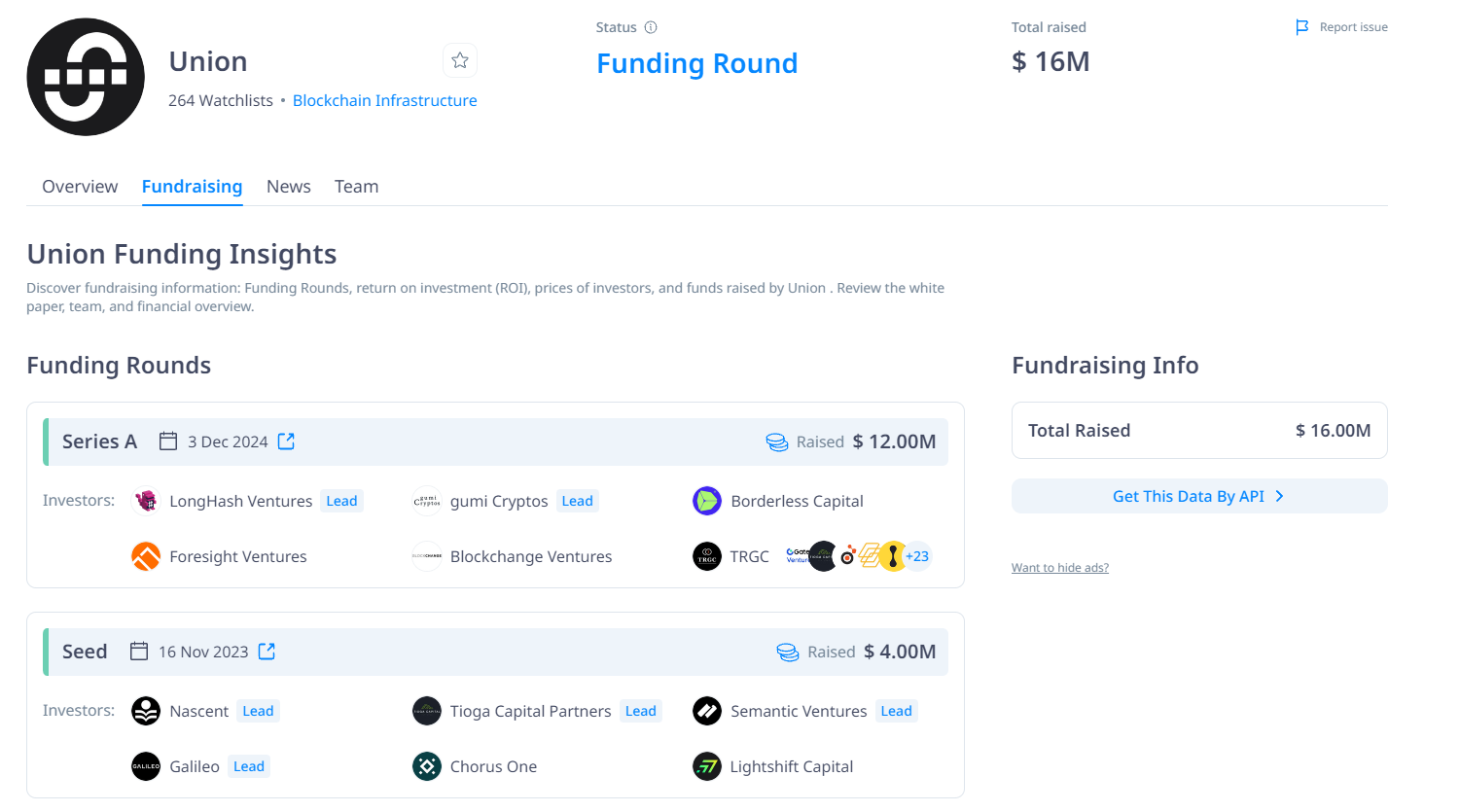Expand the +23 more investors badge
1460x812 pixels.
pyautogui.click(x=917, y=556)
